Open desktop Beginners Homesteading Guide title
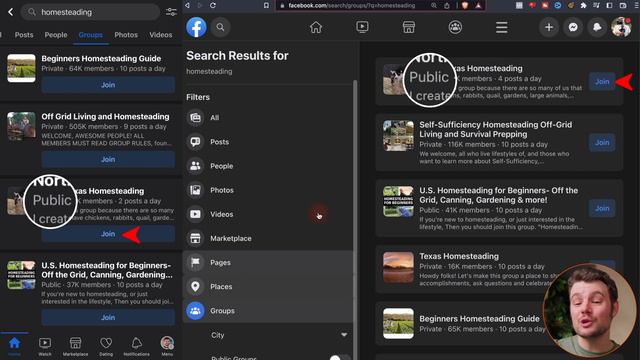Screen dimensions: 640x360 [479, 318]
